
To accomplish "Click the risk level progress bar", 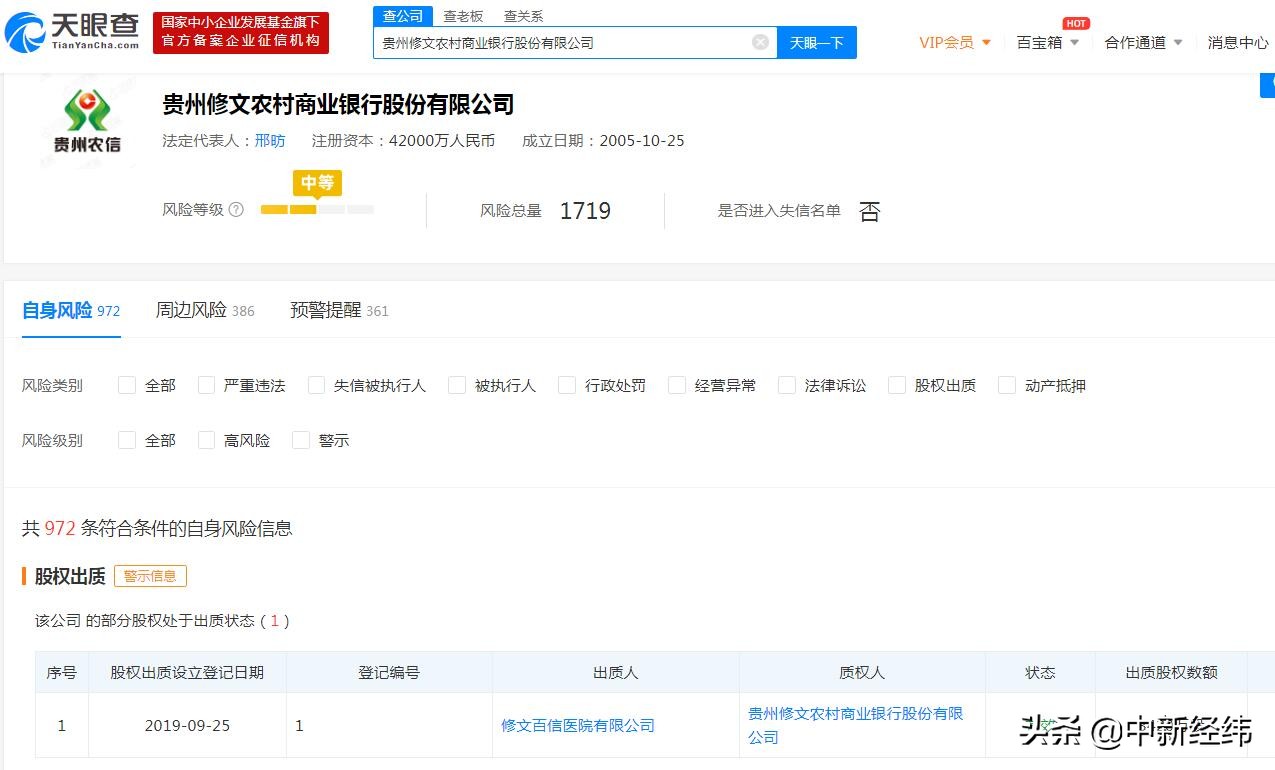I will coord(317,210).
